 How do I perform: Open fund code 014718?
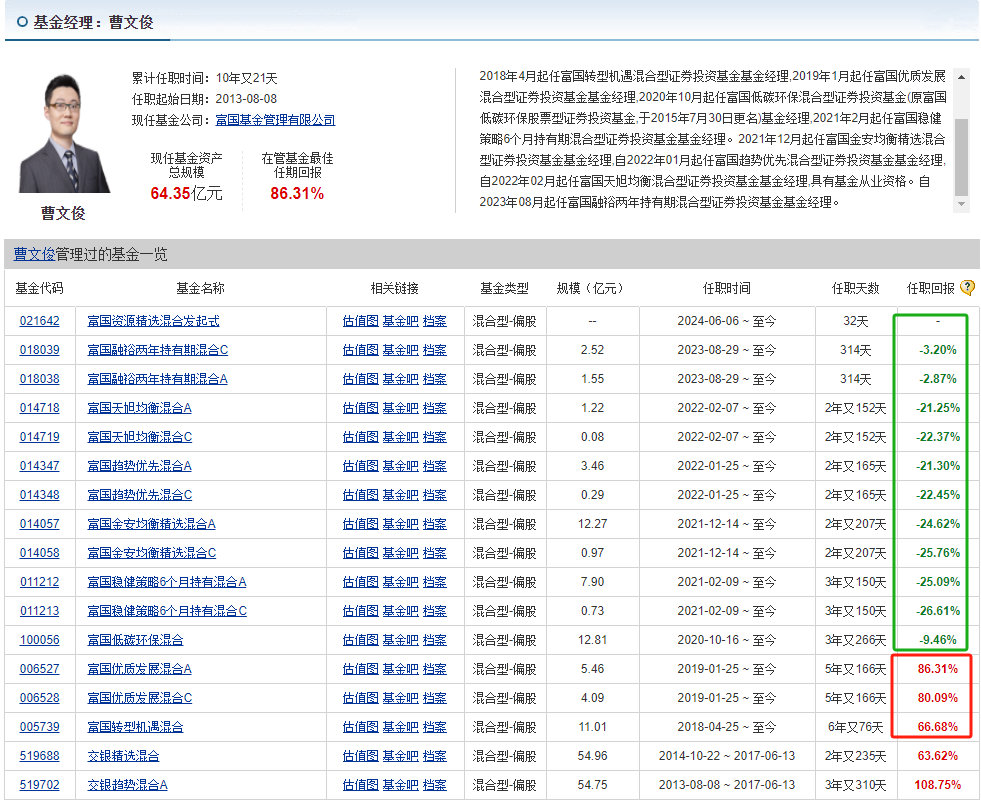[x=39, y=408]
